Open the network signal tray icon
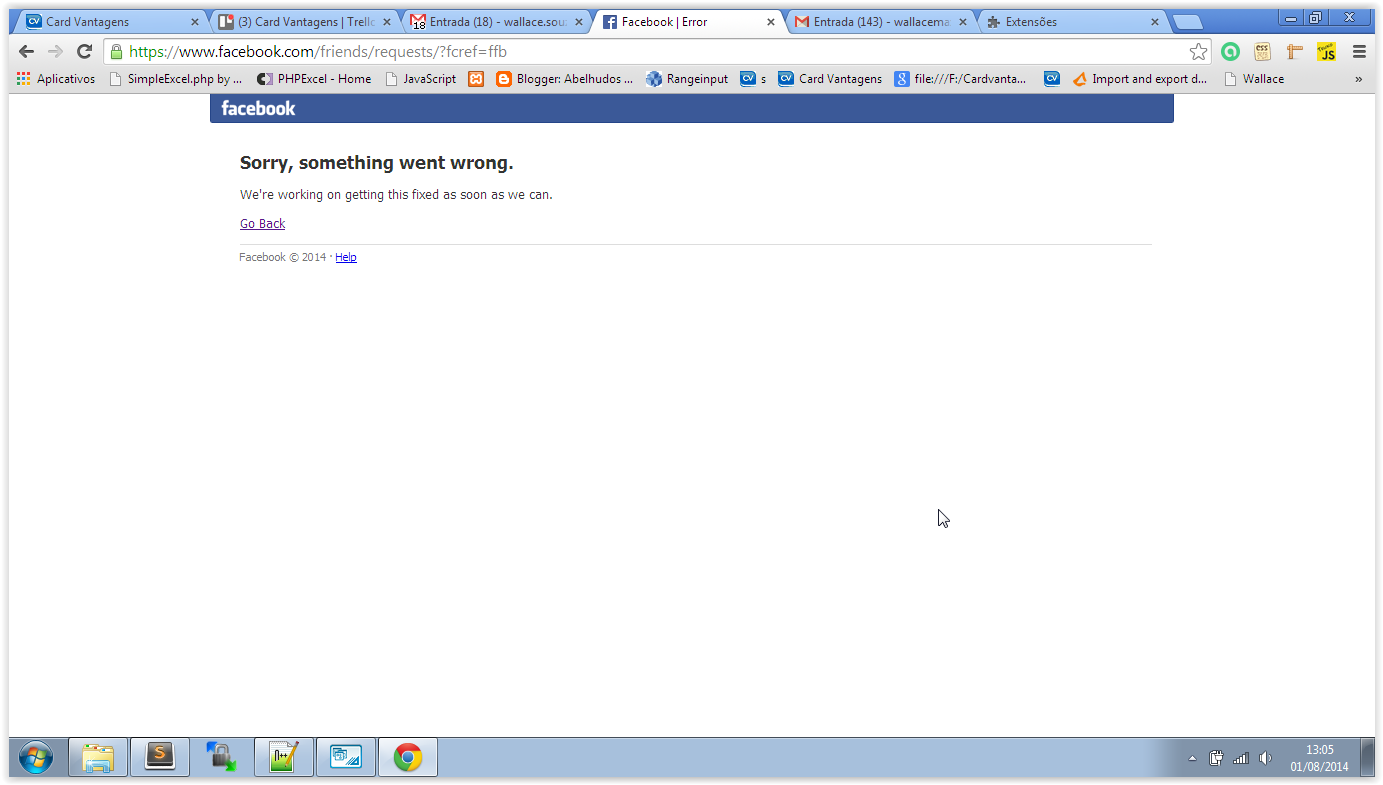Image resolution: width=1383 pixels, height=785 pixels. 1241,758
